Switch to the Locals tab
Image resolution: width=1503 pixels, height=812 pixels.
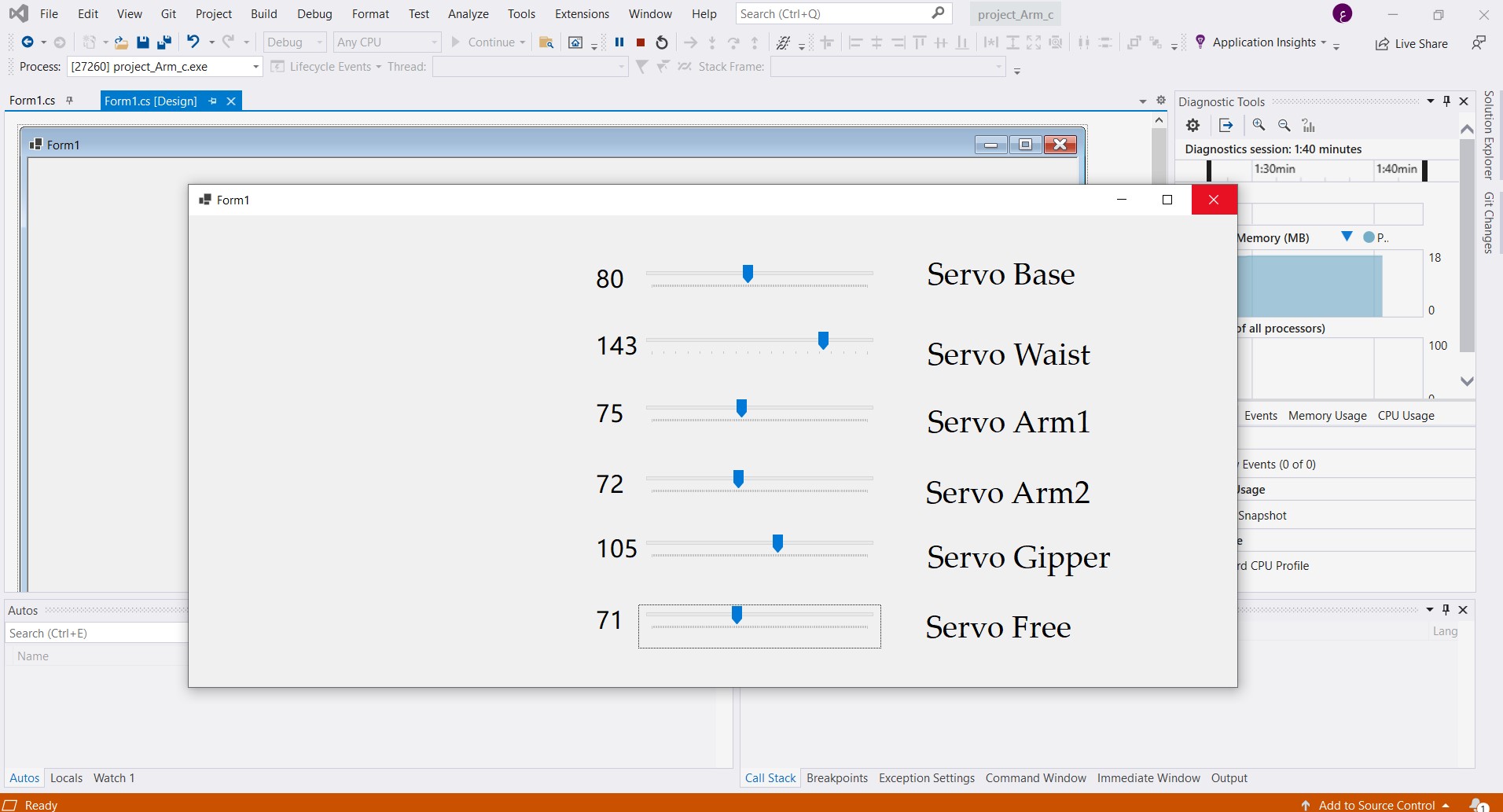(x=66, y=778)
